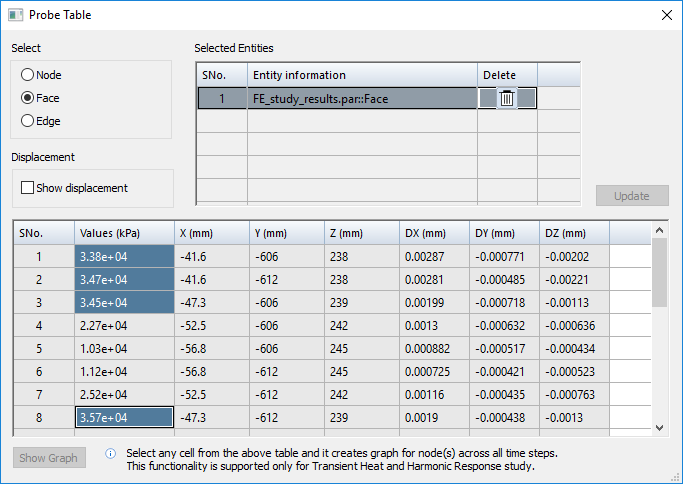Click the info icon beside the graph hint
Screen dimensions: 683x484
110,453
